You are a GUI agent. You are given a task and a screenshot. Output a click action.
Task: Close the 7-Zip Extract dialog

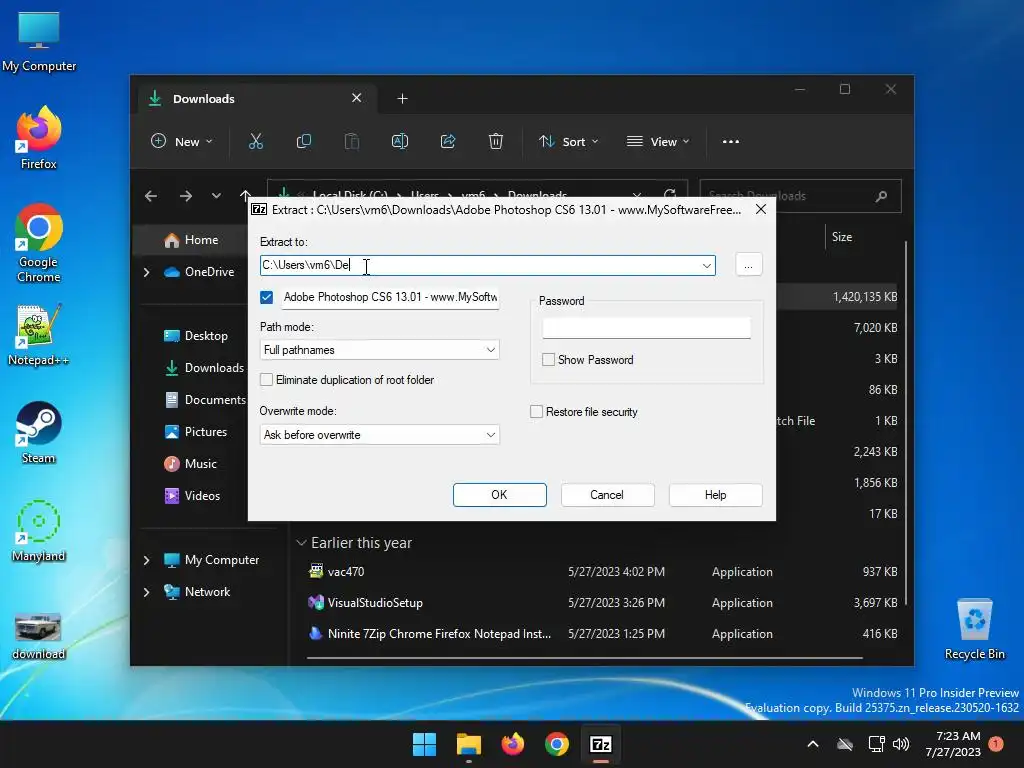tap(761, 210)
